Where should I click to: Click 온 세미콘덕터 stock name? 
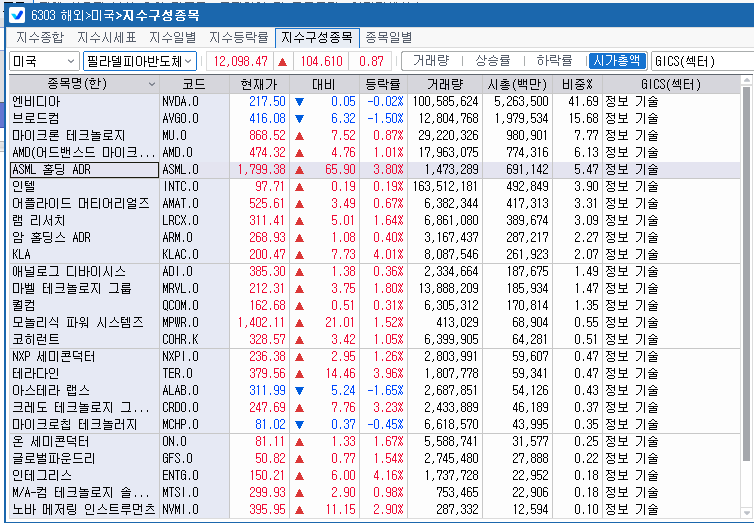click(50, 442)
